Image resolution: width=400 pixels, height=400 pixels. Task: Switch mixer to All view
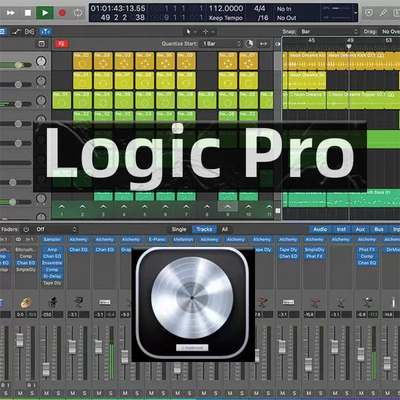click(x=225, y=229)
